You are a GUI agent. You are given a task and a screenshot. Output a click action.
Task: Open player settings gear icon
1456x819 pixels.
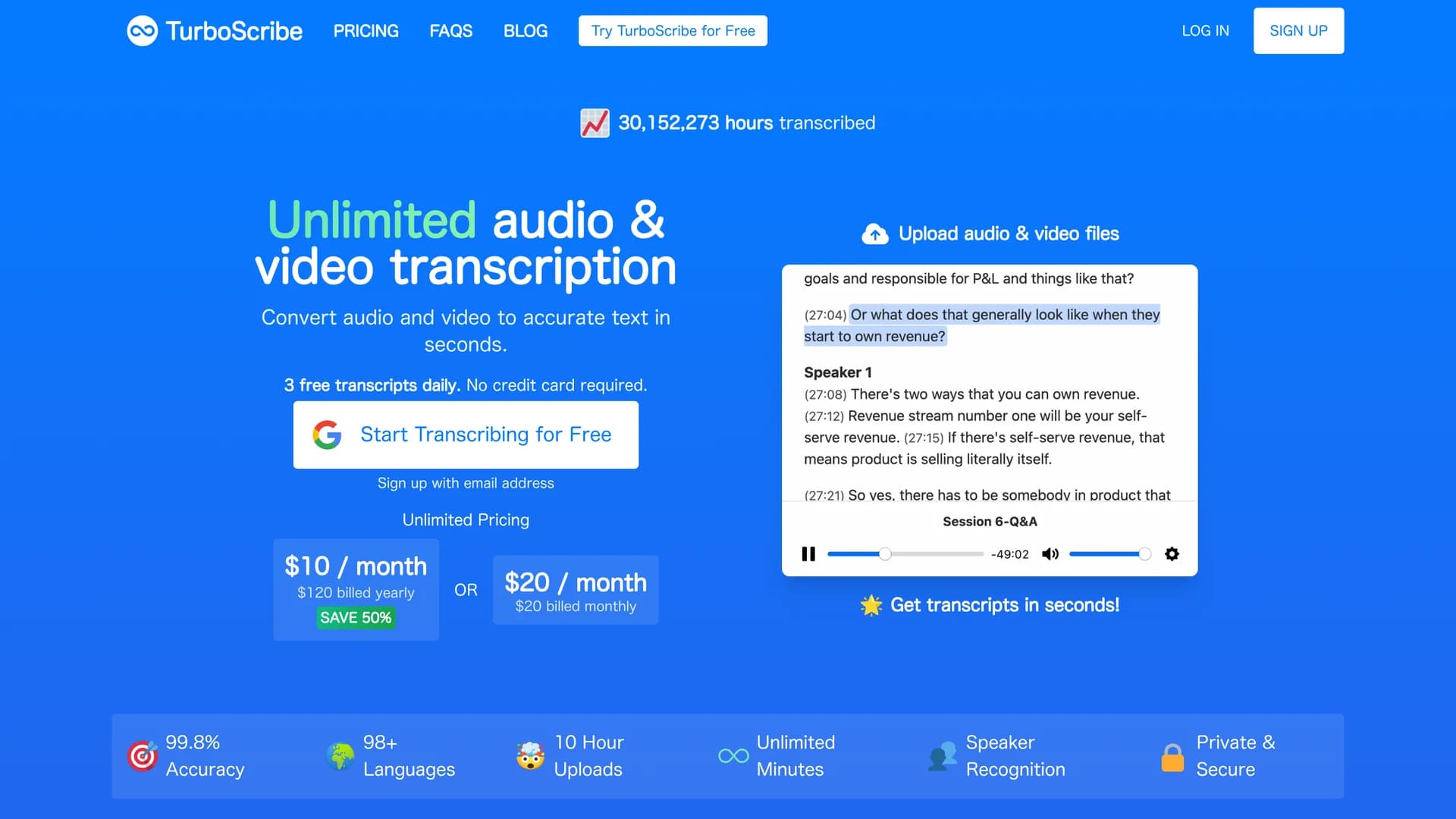tap(1172, 554)
